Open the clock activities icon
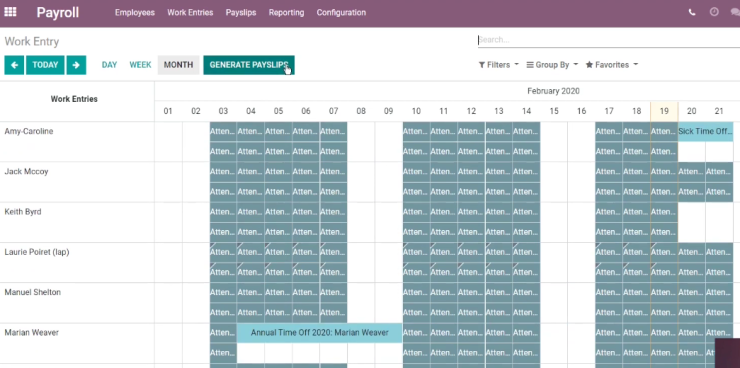Viewport: 740px width, 368px height. (714, 12)
